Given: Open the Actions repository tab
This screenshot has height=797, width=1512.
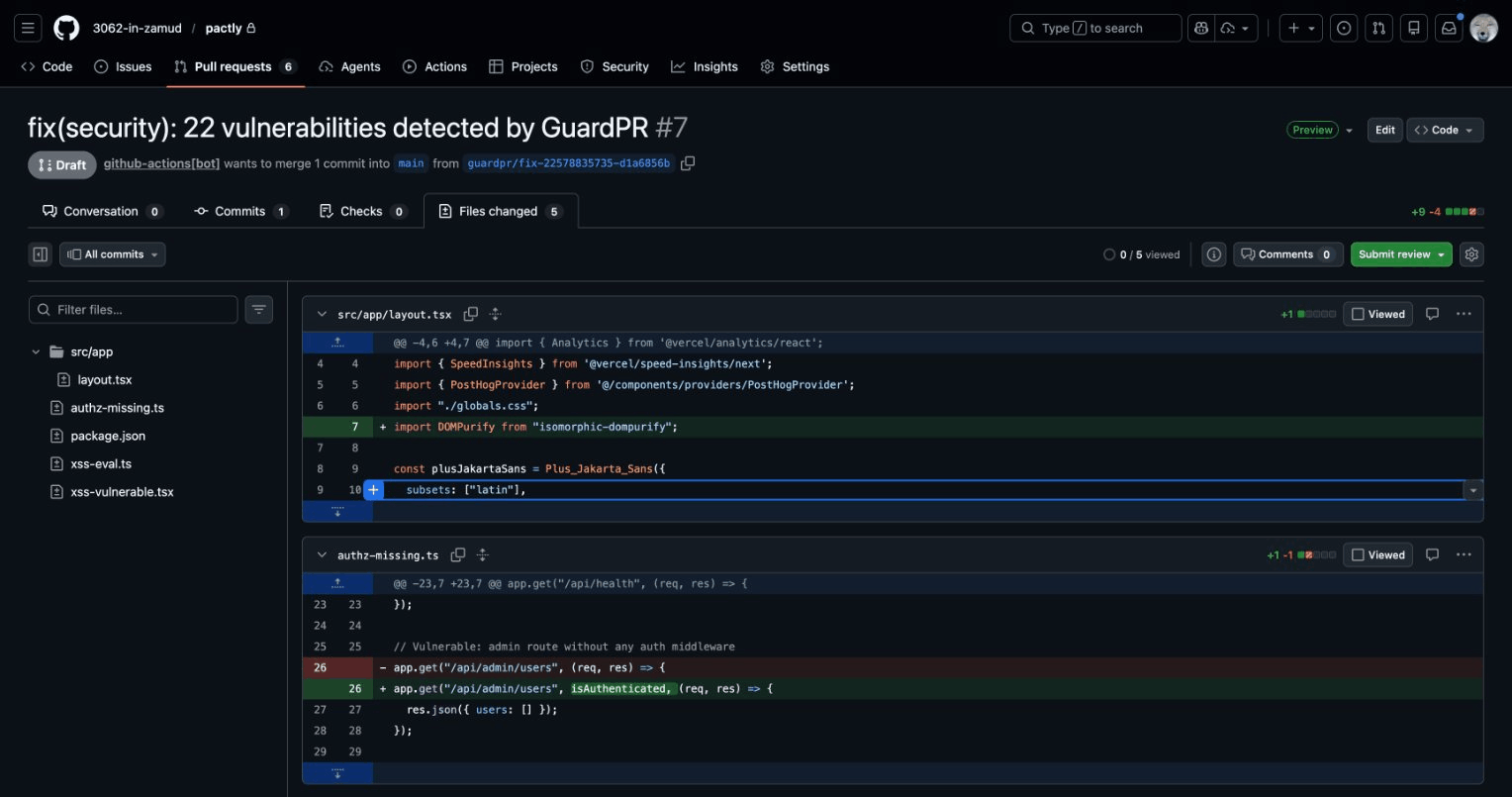Looking at the screenshot, I should (x=434, y=66).
